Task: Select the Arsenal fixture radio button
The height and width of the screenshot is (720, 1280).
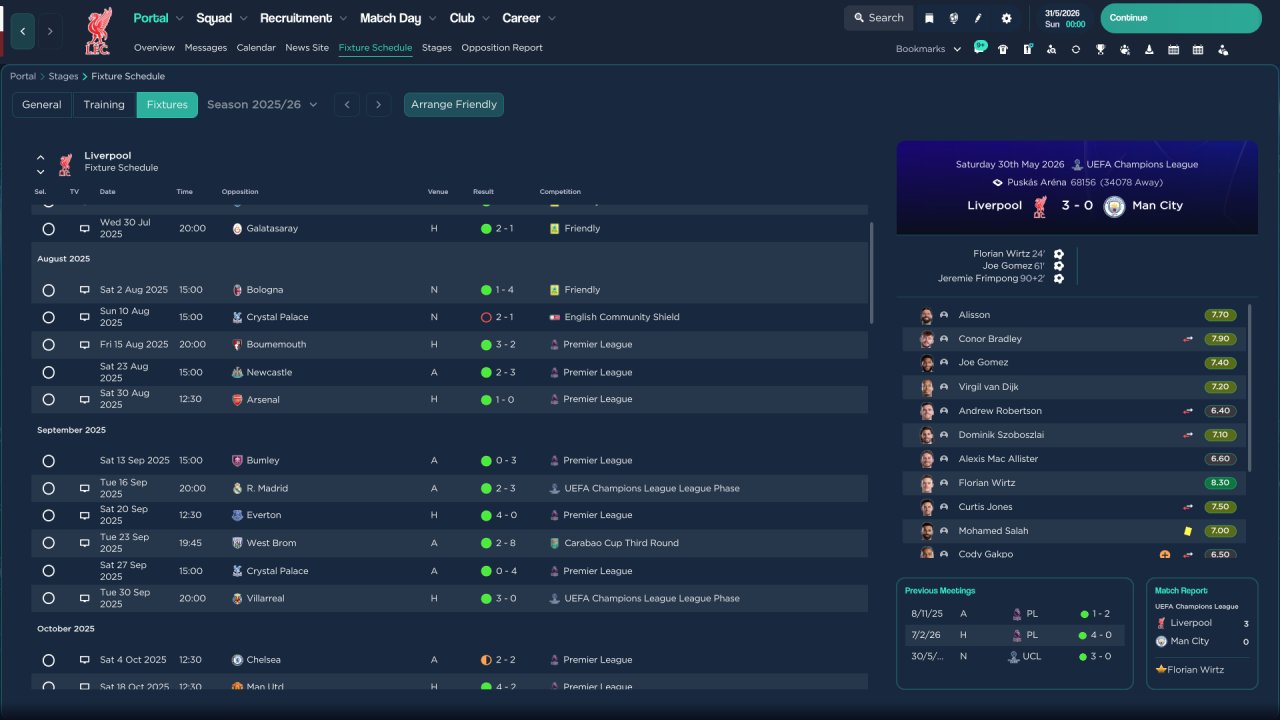Action: coord(48,399)
